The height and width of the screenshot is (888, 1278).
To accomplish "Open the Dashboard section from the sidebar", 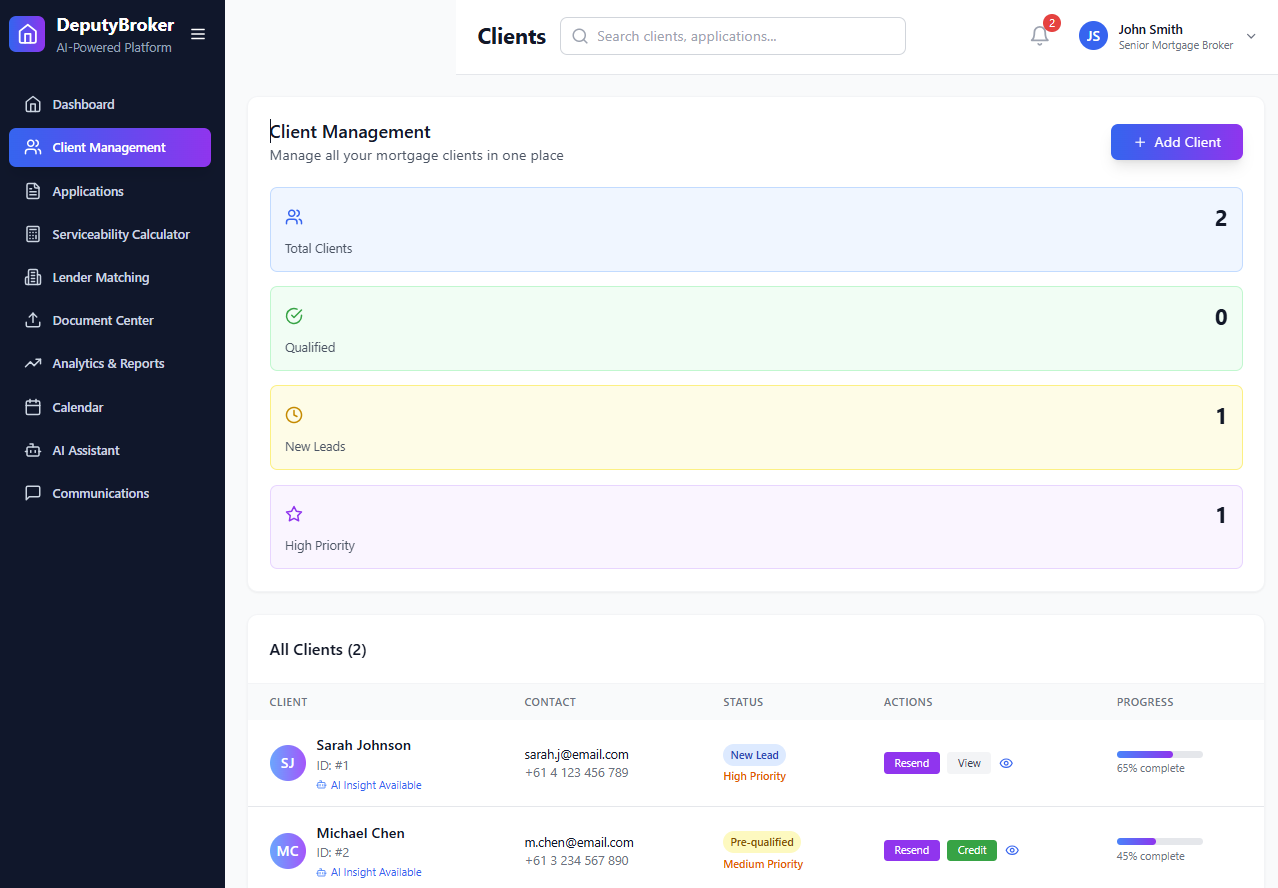I will pyautogui.click(x=83, y=104).
